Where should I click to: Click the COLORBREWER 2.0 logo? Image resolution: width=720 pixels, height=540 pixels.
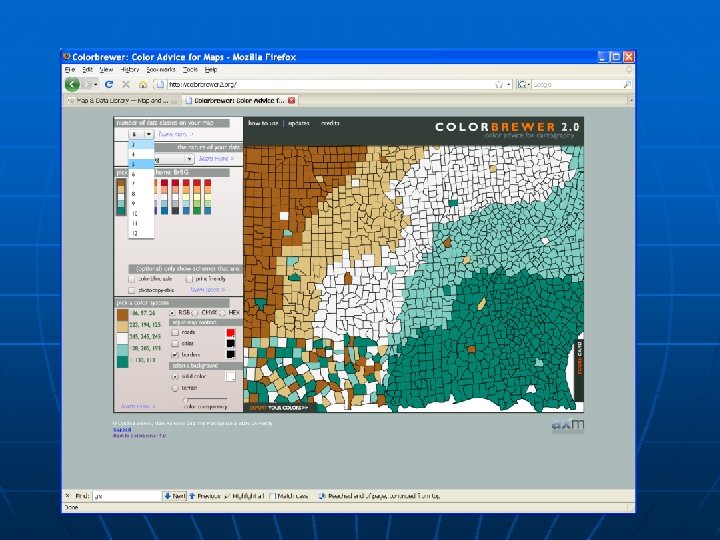506,127
